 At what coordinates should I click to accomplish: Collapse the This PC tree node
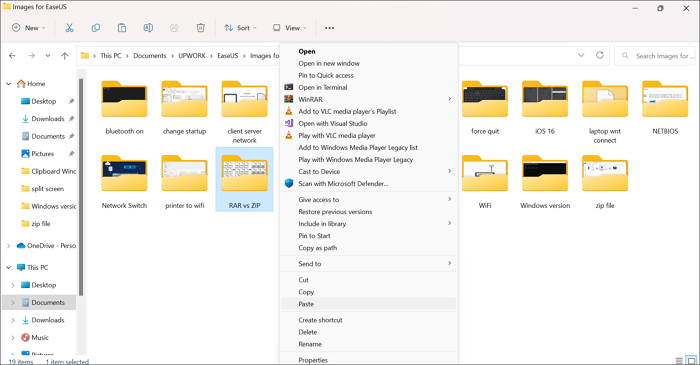click(8, 267)
